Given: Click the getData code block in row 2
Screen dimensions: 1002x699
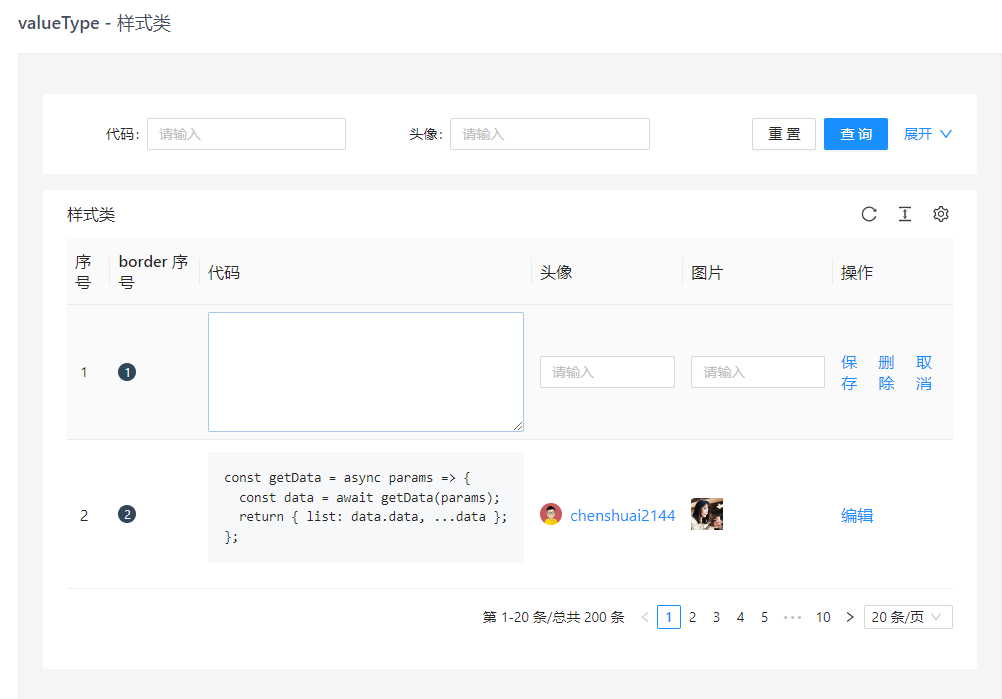Looking at the screenshot, I should click(366, 507).
